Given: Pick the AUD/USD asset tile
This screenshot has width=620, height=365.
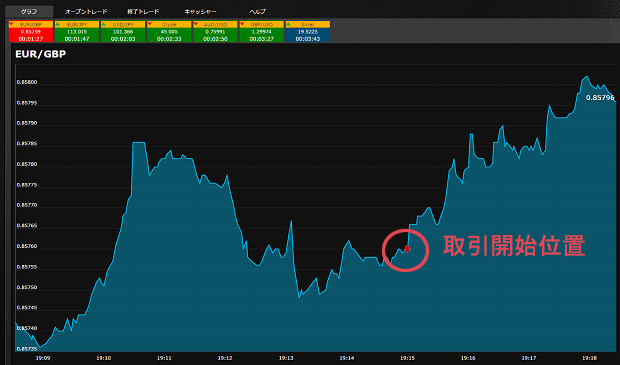Looking at the screenshot, I should click(215, 31).
